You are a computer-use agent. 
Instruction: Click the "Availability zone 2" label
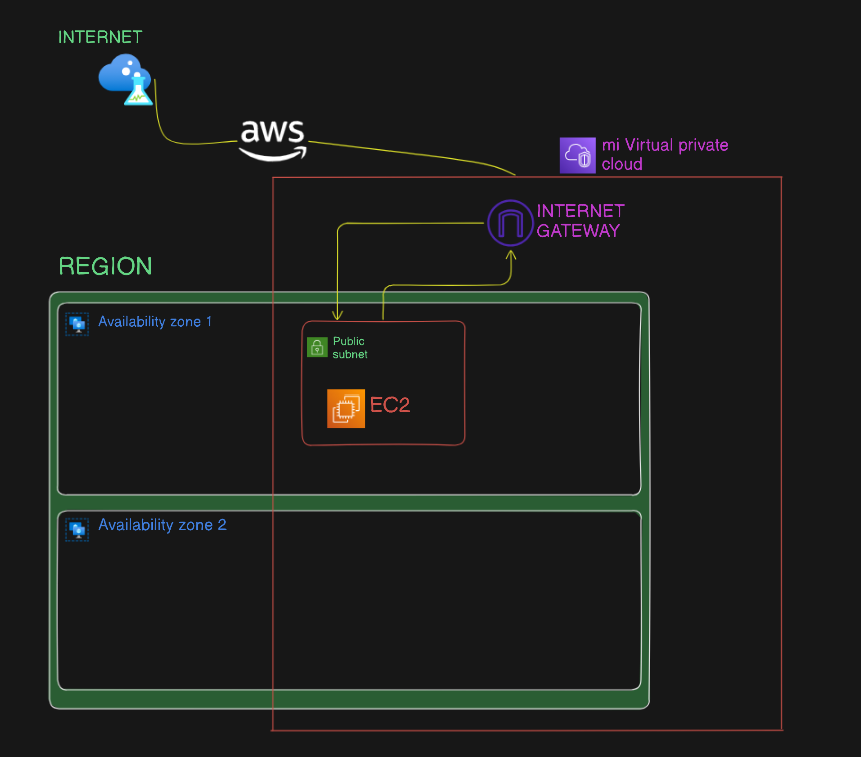[x=163, y=525]
